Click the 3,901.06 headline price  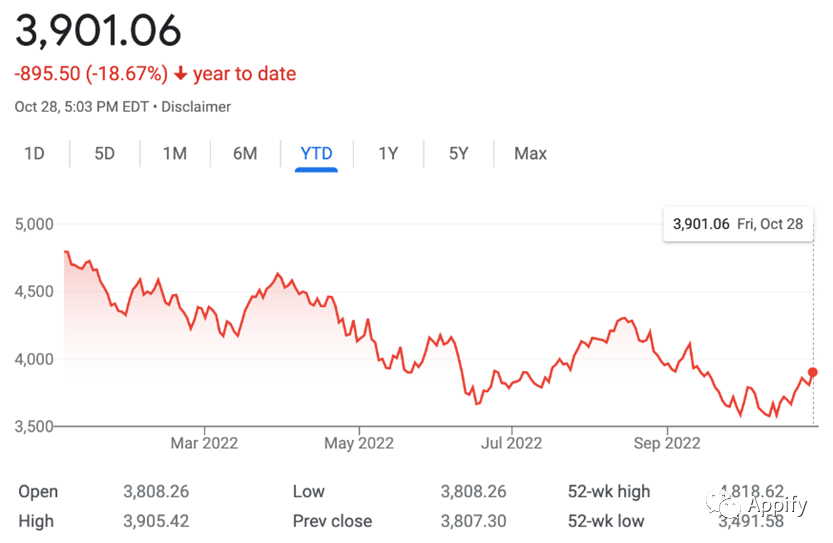[98, 30]
